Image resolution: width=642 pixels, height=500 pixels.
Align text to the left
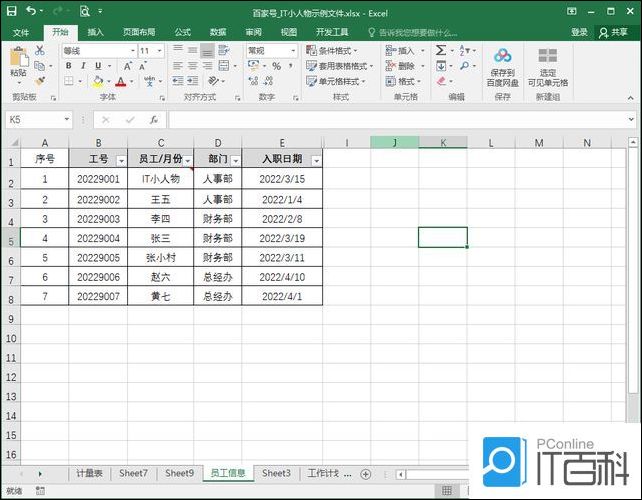[177, 66]
